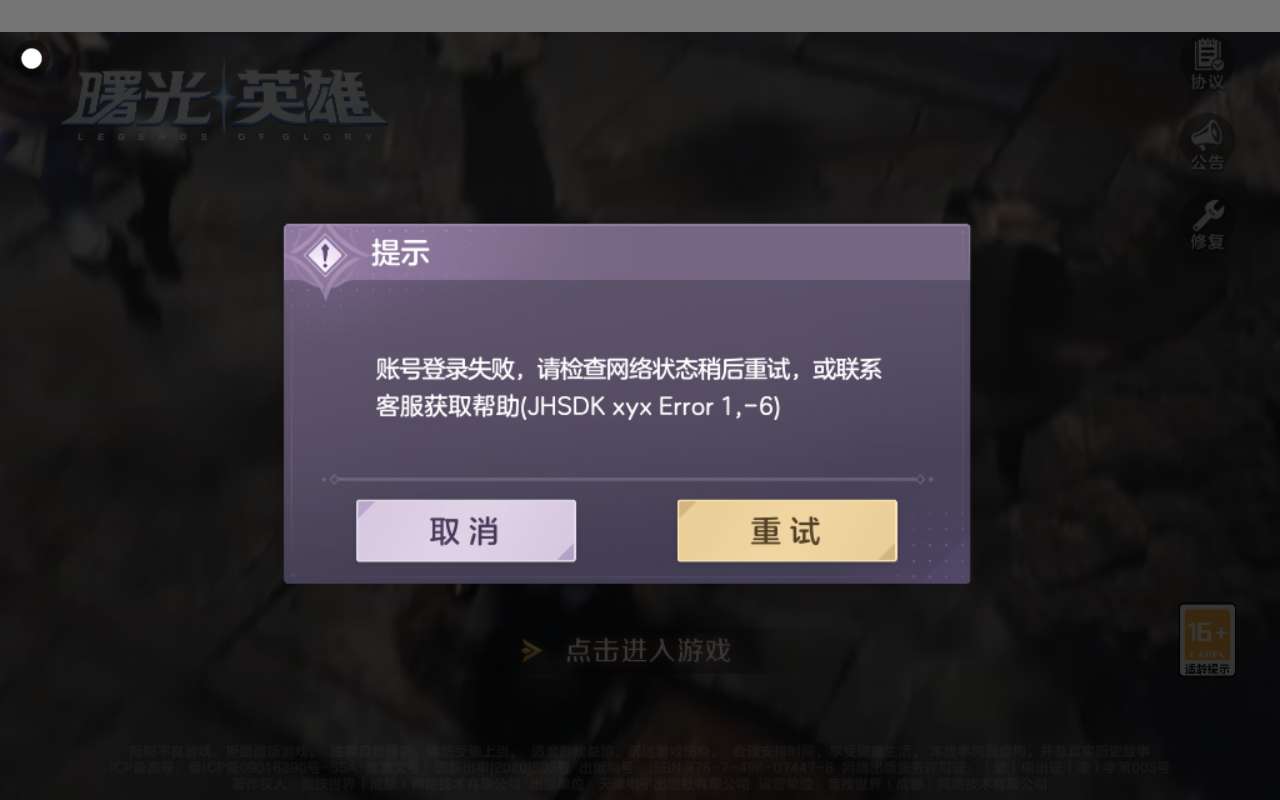The width and height of the screenshot is (1280, 800).
Task: Dismiss the dialog with 取消 button
Action: tap(466, 531)
